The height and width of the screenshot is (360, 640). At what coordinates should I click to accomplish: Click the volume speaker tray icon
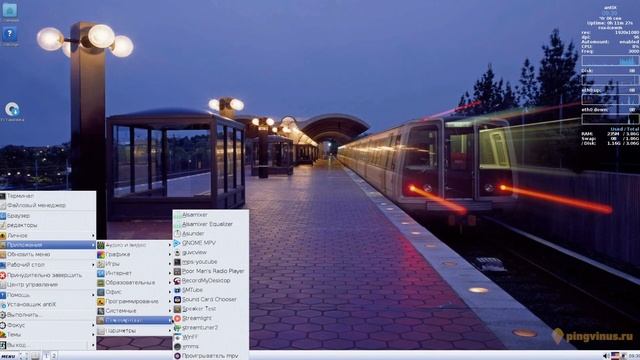[x=606, y=356]
